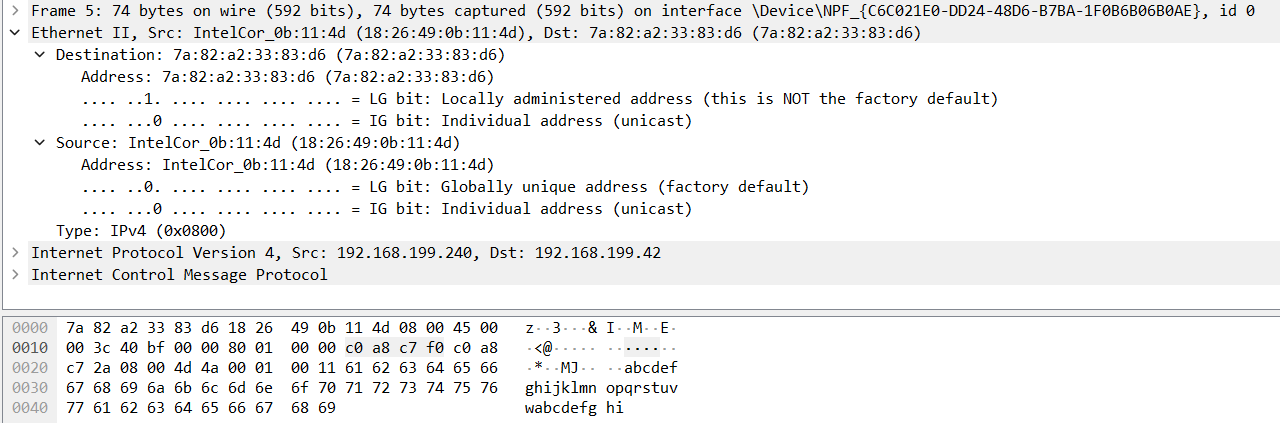
Task: Expand Internet Control Message Protocol section
Action: click(x=15, y=274)
